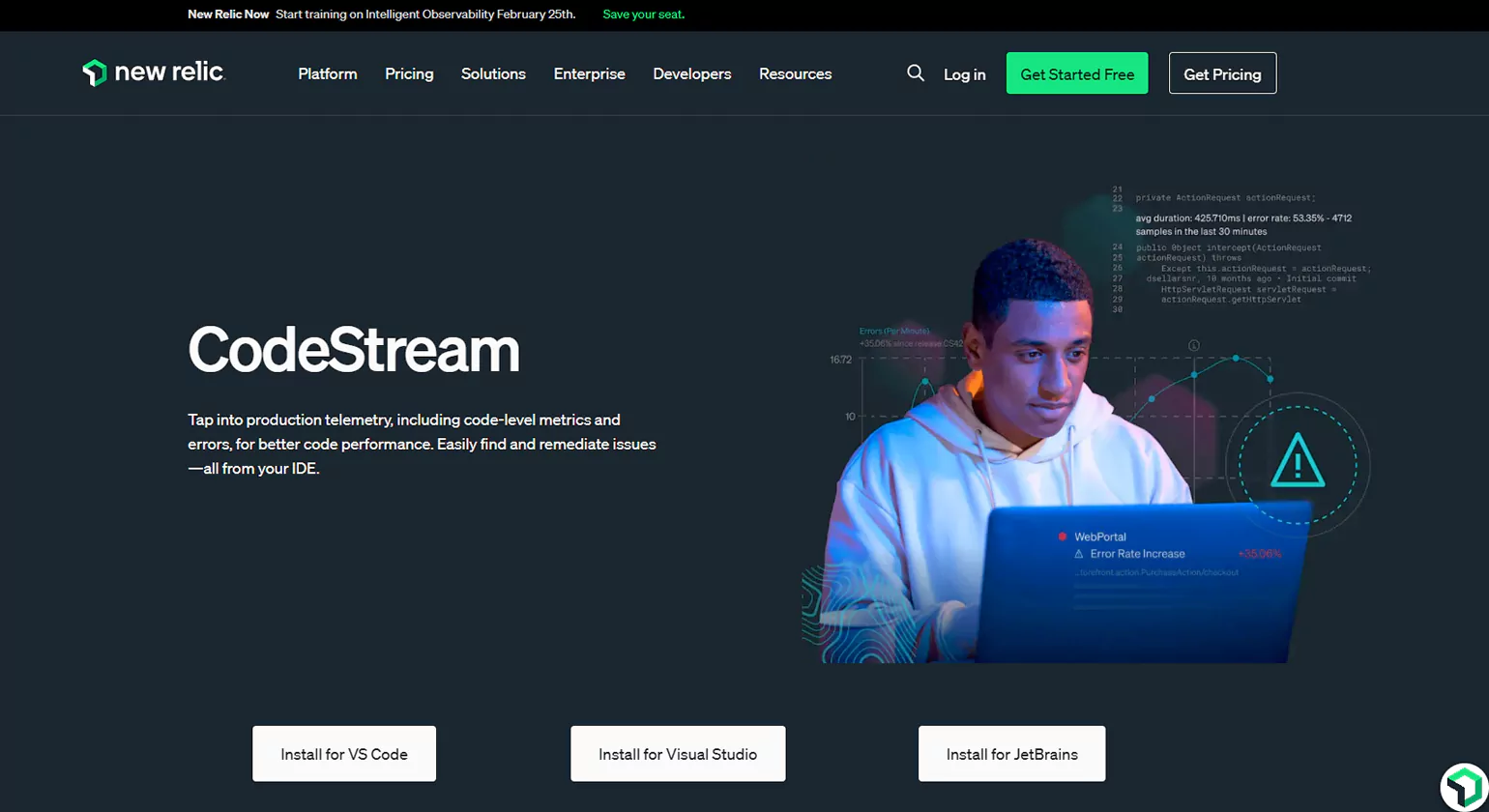The height and width of the screenshot is (812, 1489).
Task: Click the New Relic logo
Action: [152, 72]
